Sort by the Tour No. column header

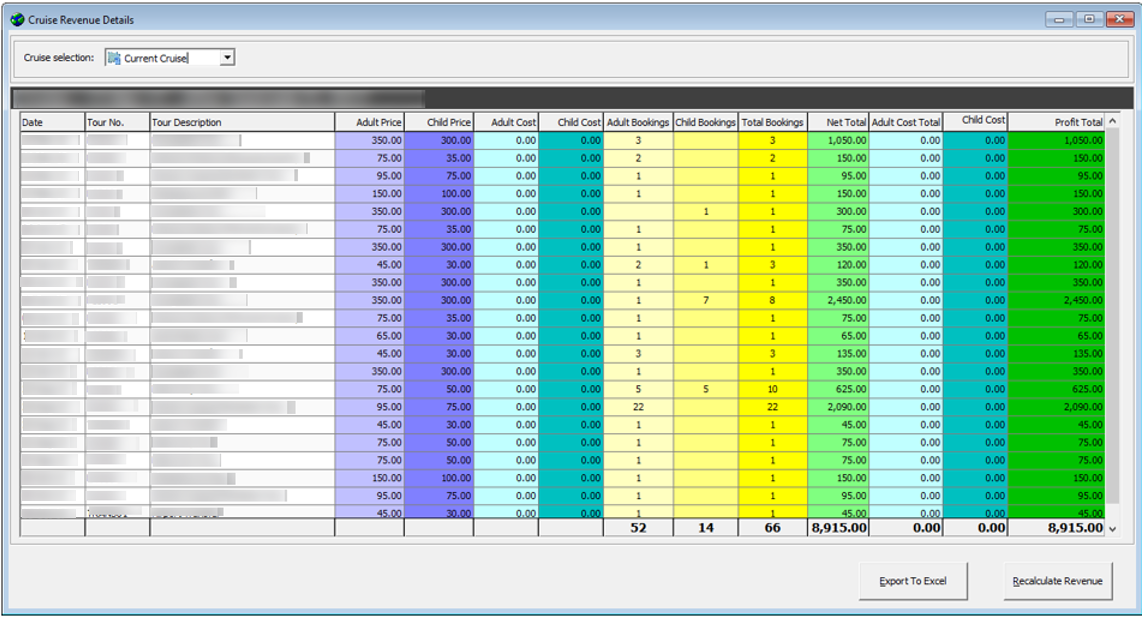pyautogui.click(x=115, y=124)
